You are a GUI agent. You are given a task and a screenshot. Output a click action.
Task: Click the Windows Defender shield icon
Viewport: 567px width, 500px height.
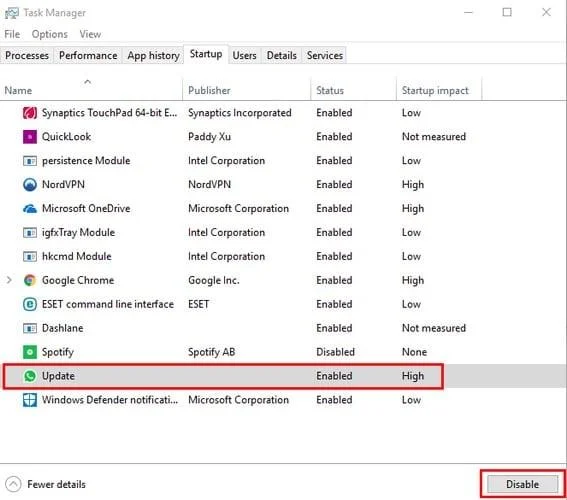[x=30, y=400]
